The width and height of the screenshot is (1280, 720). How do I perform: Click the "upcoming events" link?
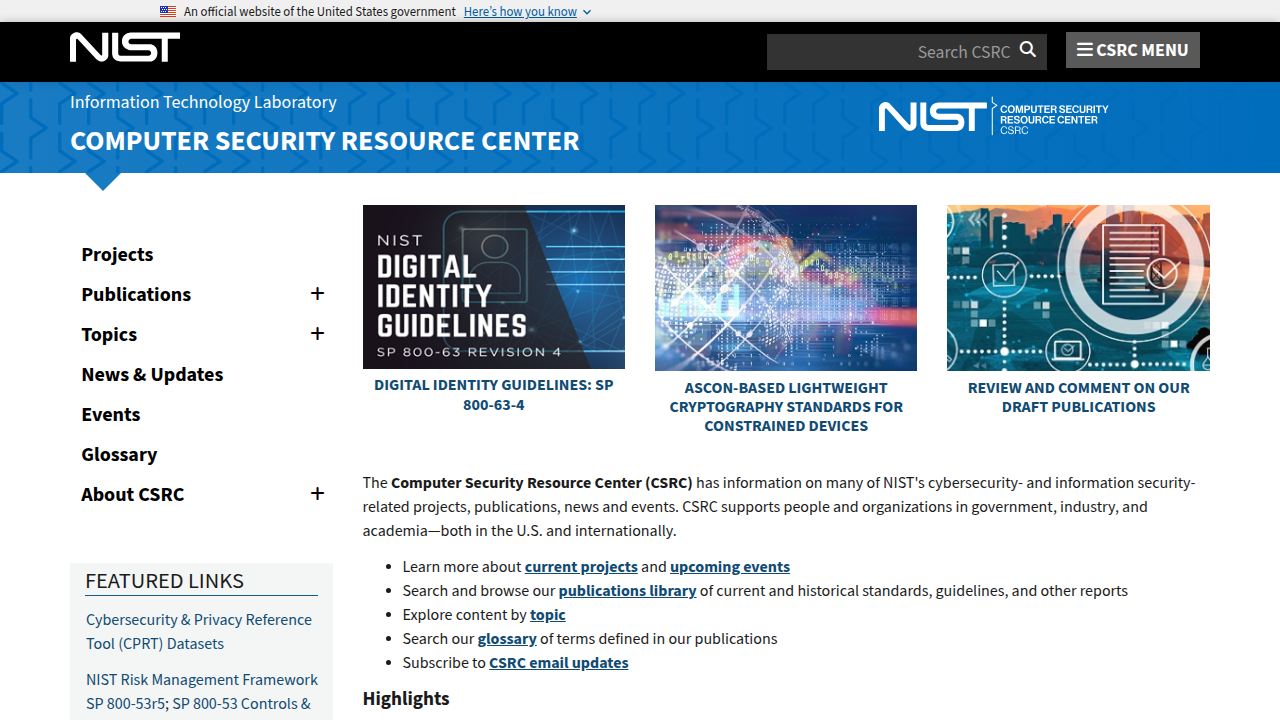pyautogui.click(x=730, y=566)
